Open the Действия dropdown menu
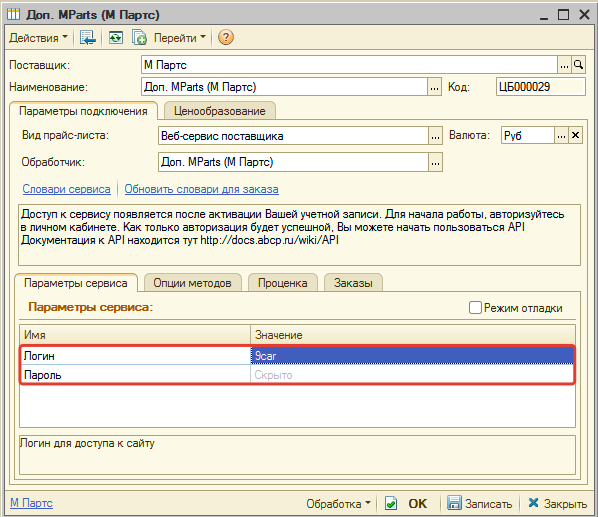 tap(38, 38)
